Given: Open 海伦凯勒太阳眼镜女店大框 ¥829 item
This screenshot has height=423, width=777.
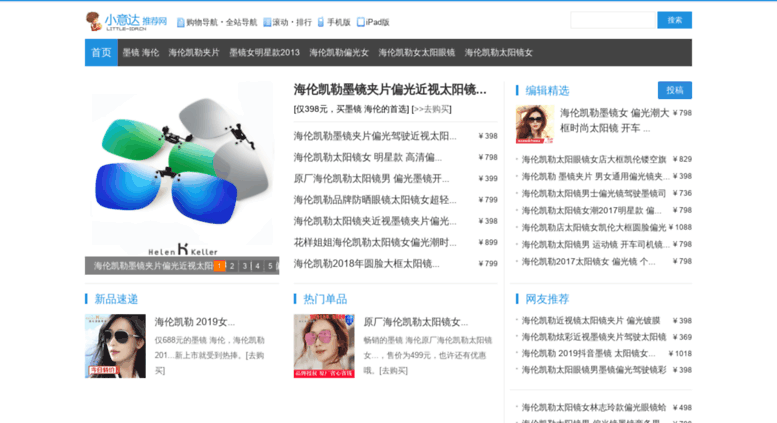Looking at the screenshot, I should click(x=594, y=159).
